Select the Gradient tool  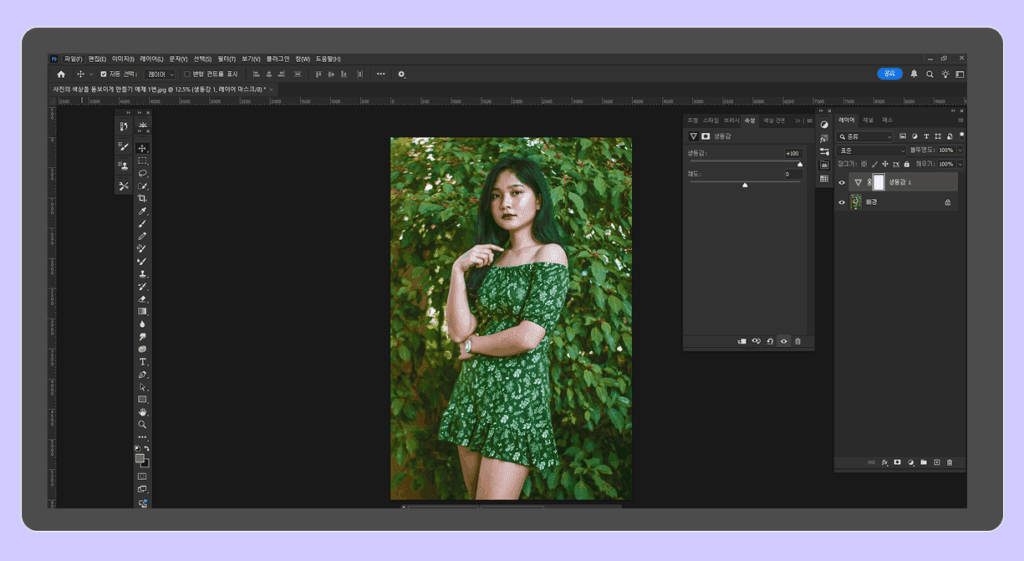[x=142, y=312]
